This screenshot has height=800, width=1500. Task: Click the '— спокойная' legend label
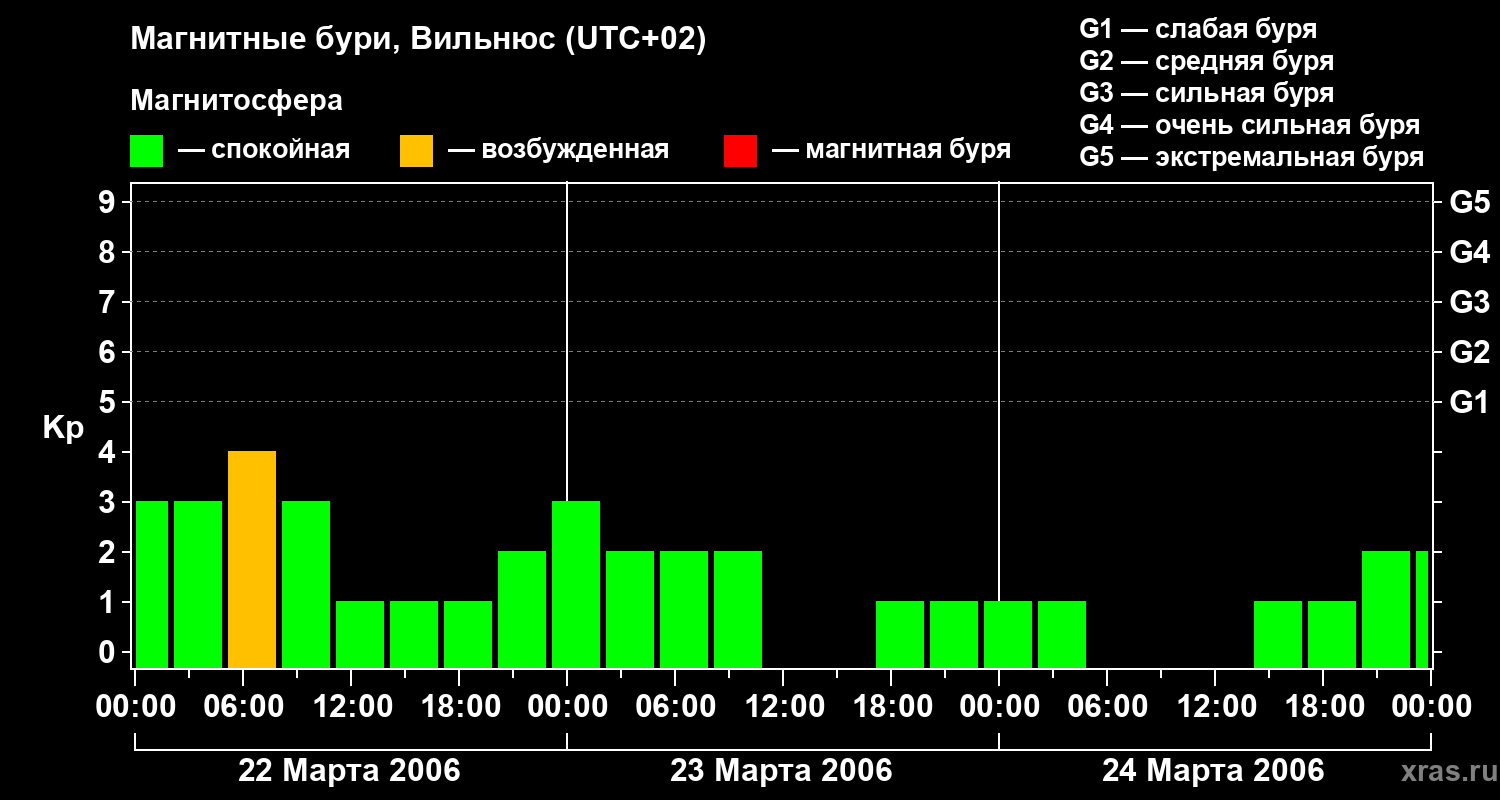pos(264,151)
